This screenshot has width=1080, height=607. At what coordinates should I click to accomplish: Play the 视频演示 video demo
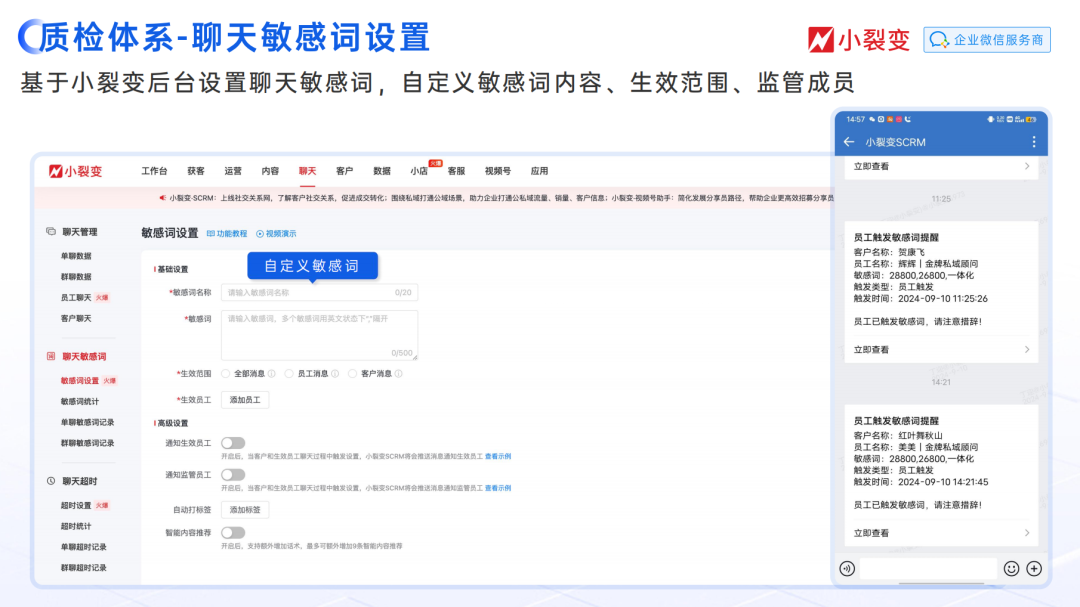tap(260, 233)
